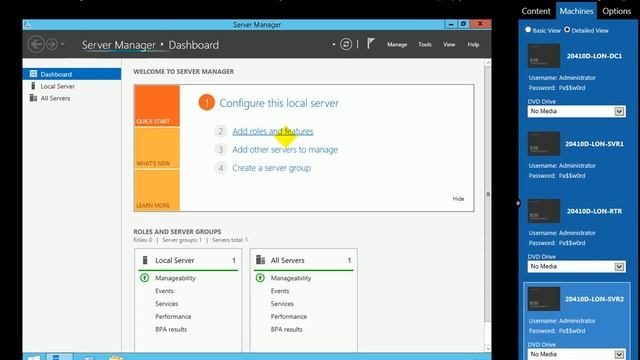
Task: Click Configure this local server heading
Action: point(279,103)
